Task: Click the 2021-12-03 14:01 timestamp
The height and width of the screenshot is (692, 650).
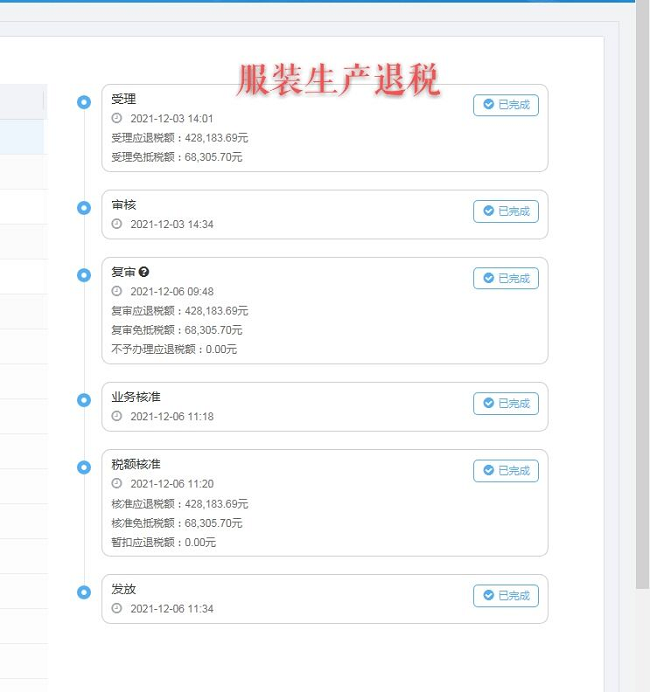Action: tap(172, 118)
